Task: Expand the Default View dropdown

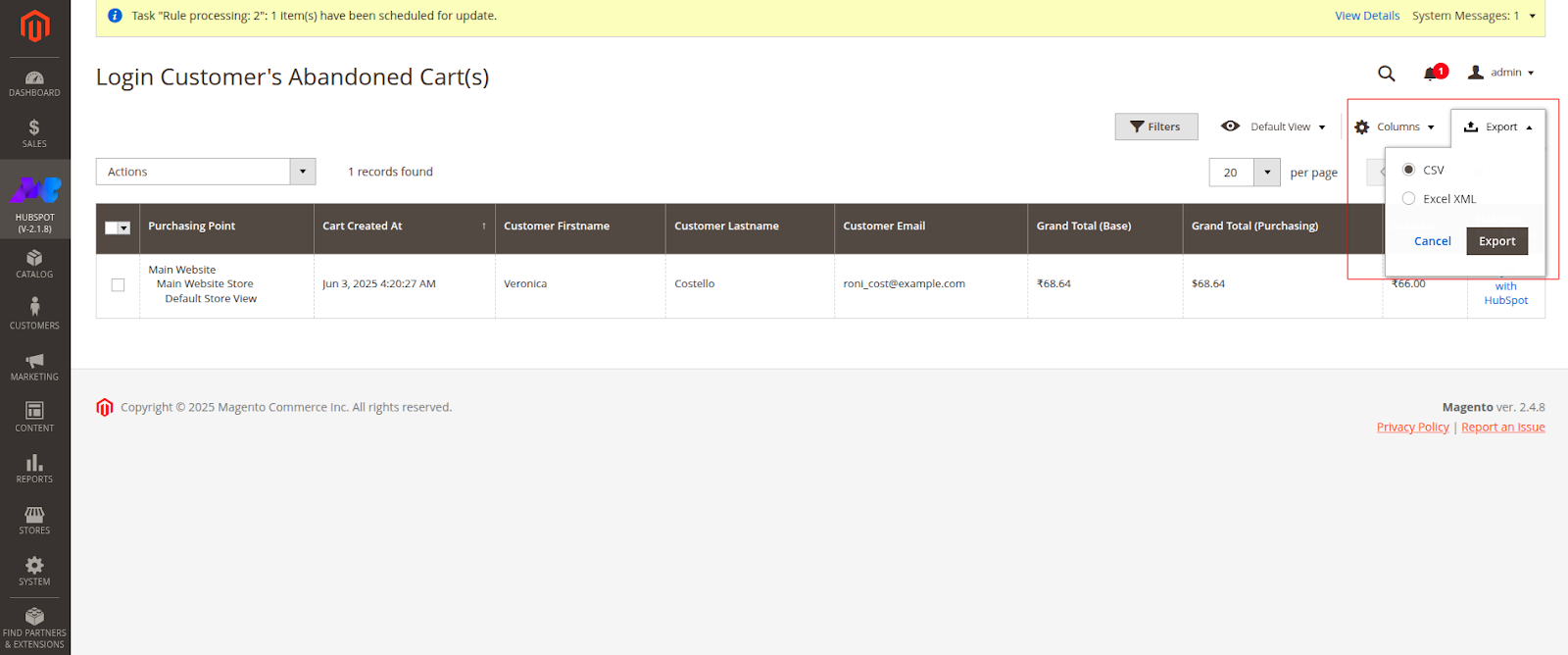Action: 1274,126
